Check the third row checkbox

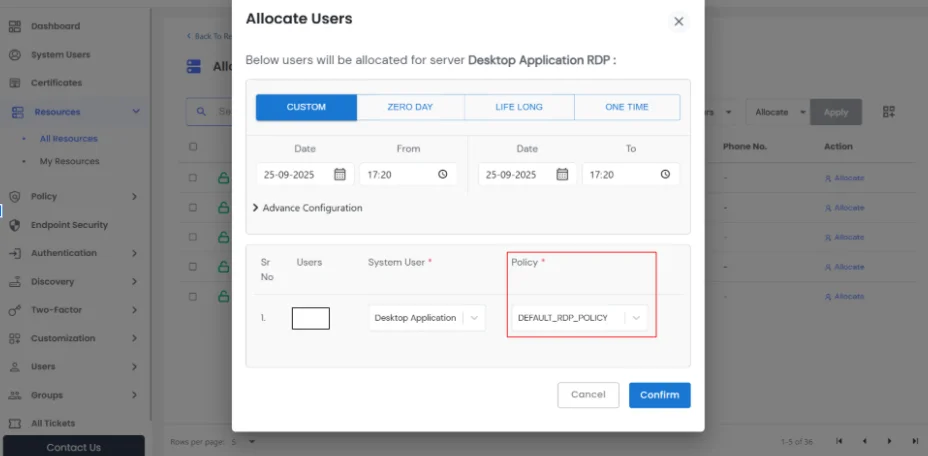(193, 237)
